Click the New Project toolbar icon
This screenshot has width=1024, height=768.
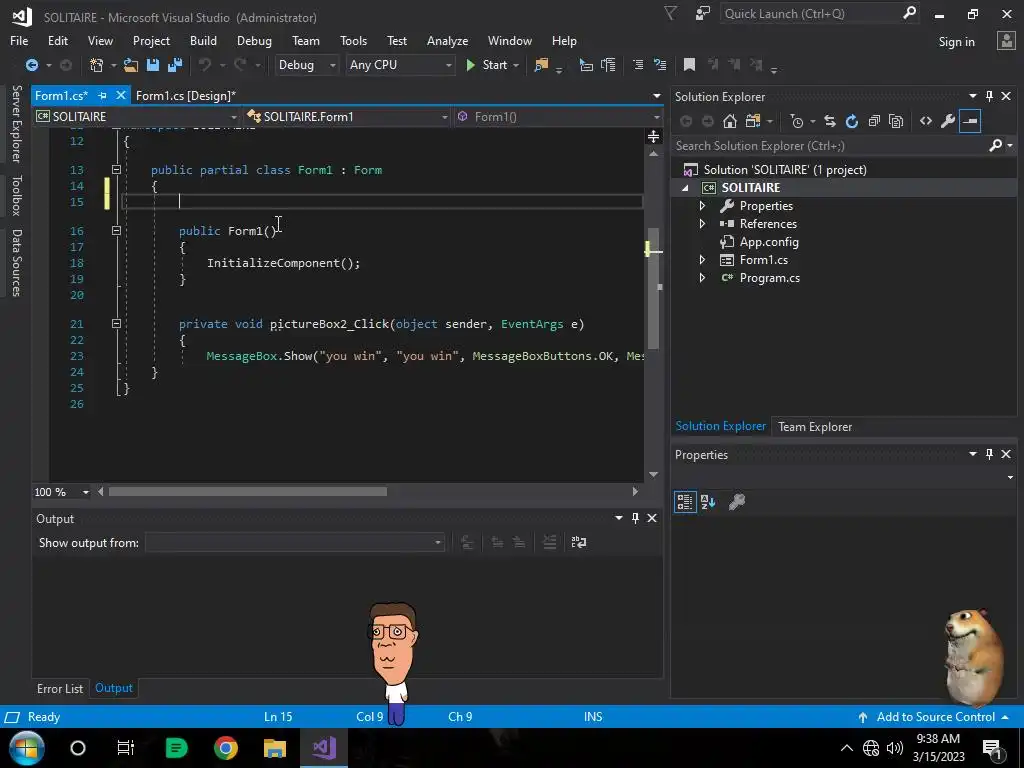(96, 65)
